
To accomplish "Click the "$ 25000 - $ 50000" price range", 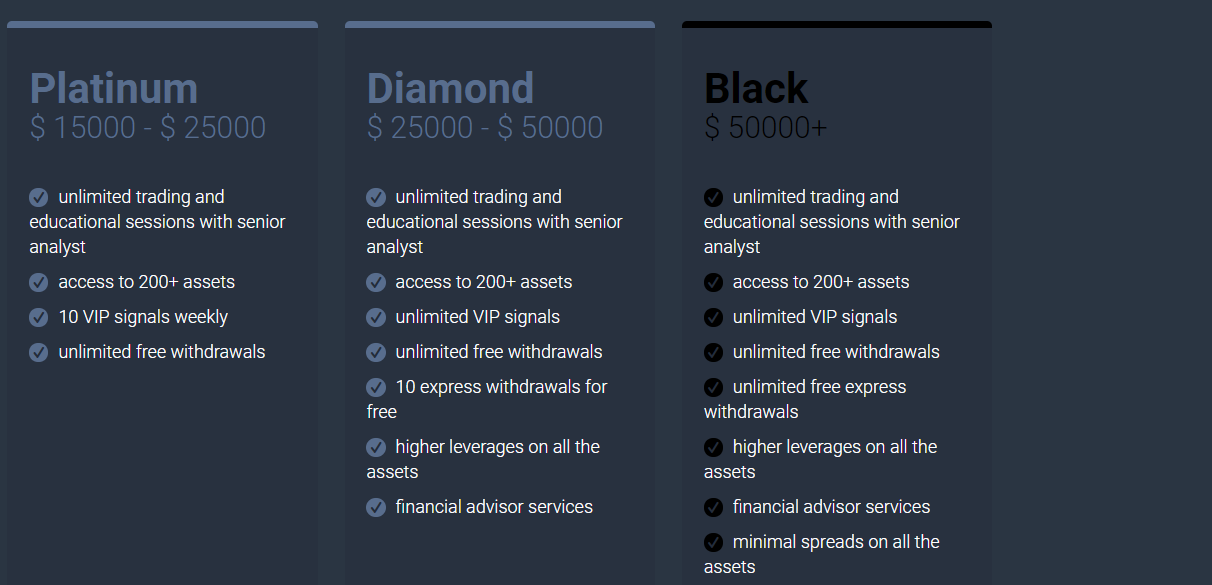I will (485, 128).
